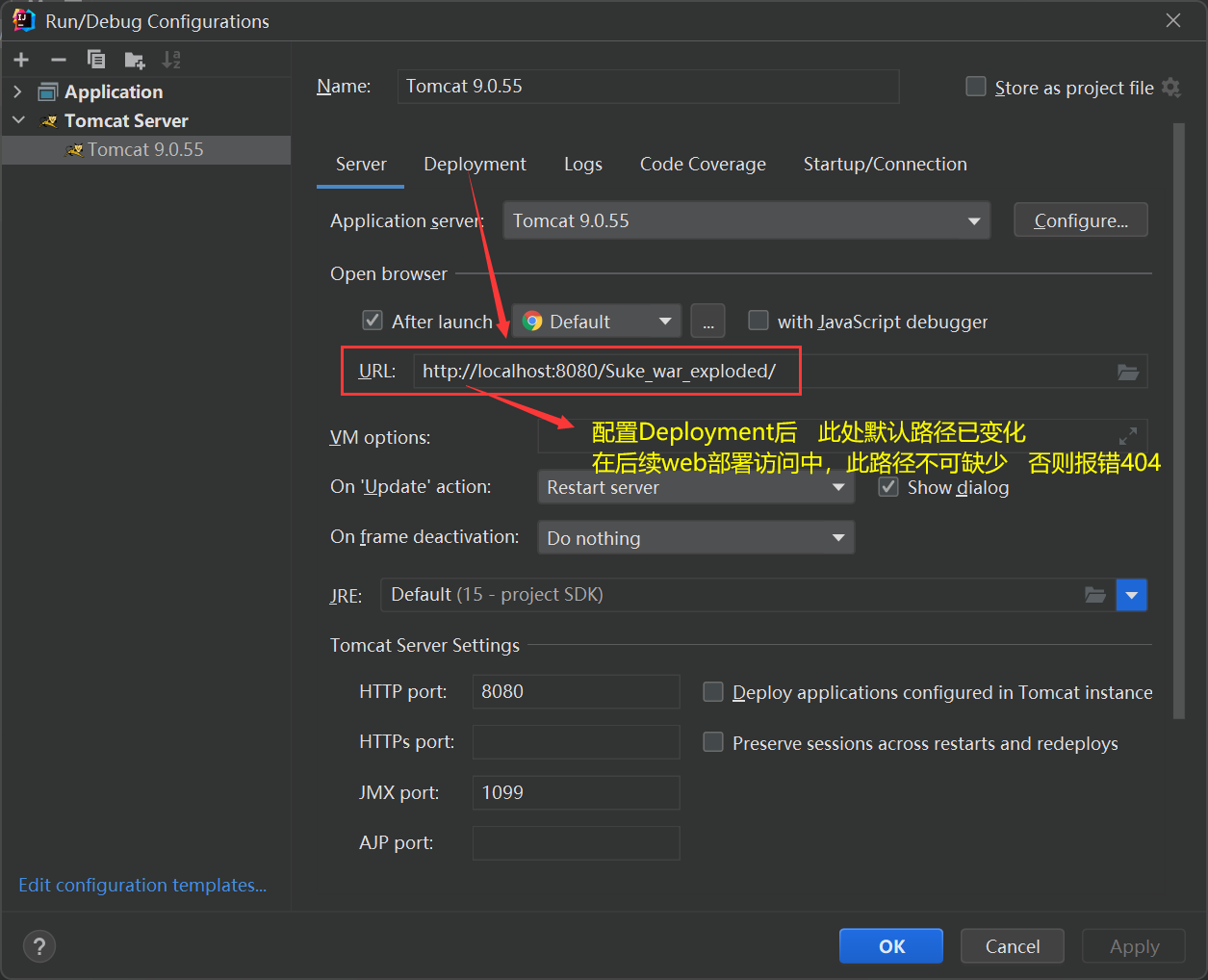Enable Deploy applications configured in Tomcat instance
Image resolution: width=1208 pixels, height=980 pixels.
click(713, 691)
